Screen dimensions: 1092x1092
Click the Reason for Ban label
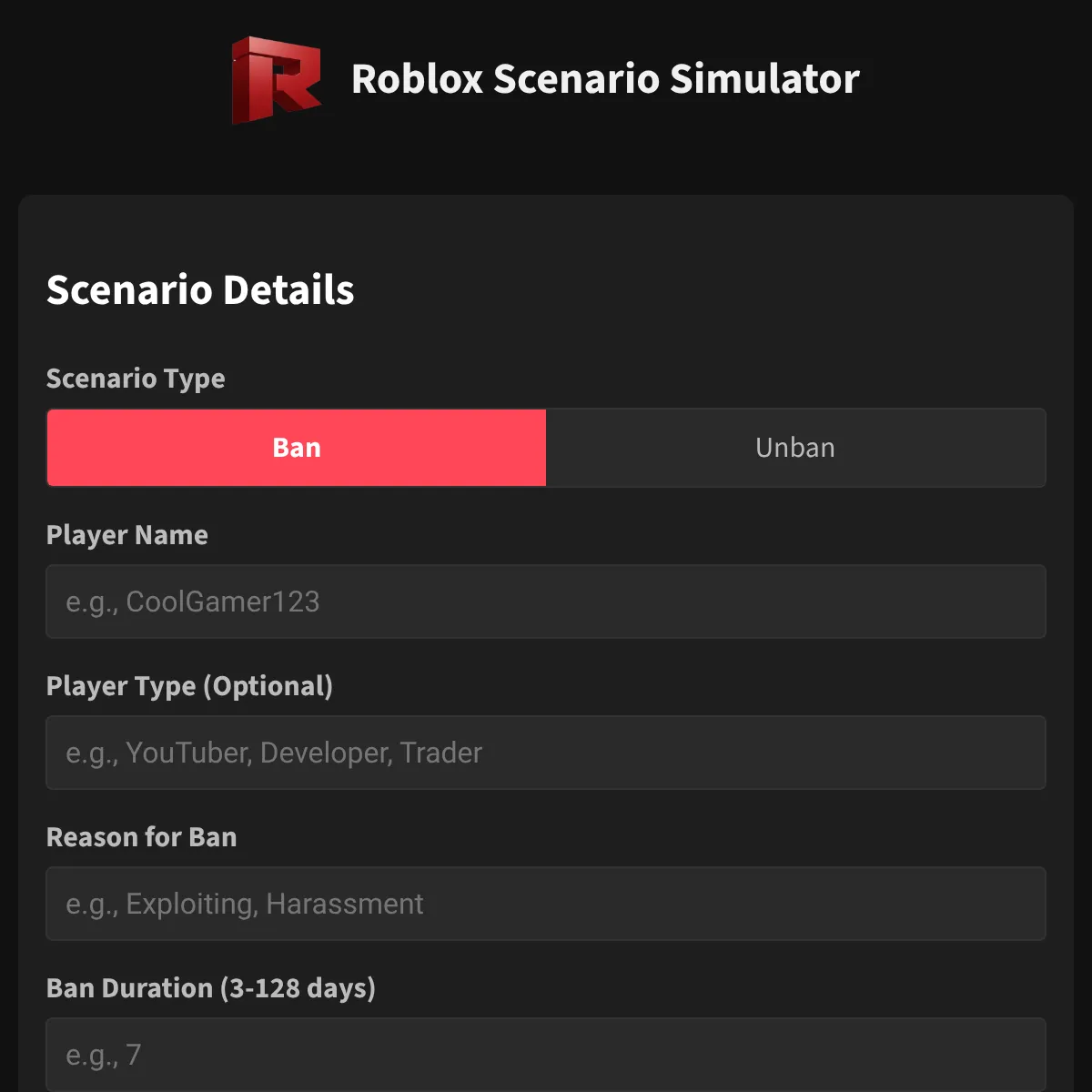click(x=142, y=837)
